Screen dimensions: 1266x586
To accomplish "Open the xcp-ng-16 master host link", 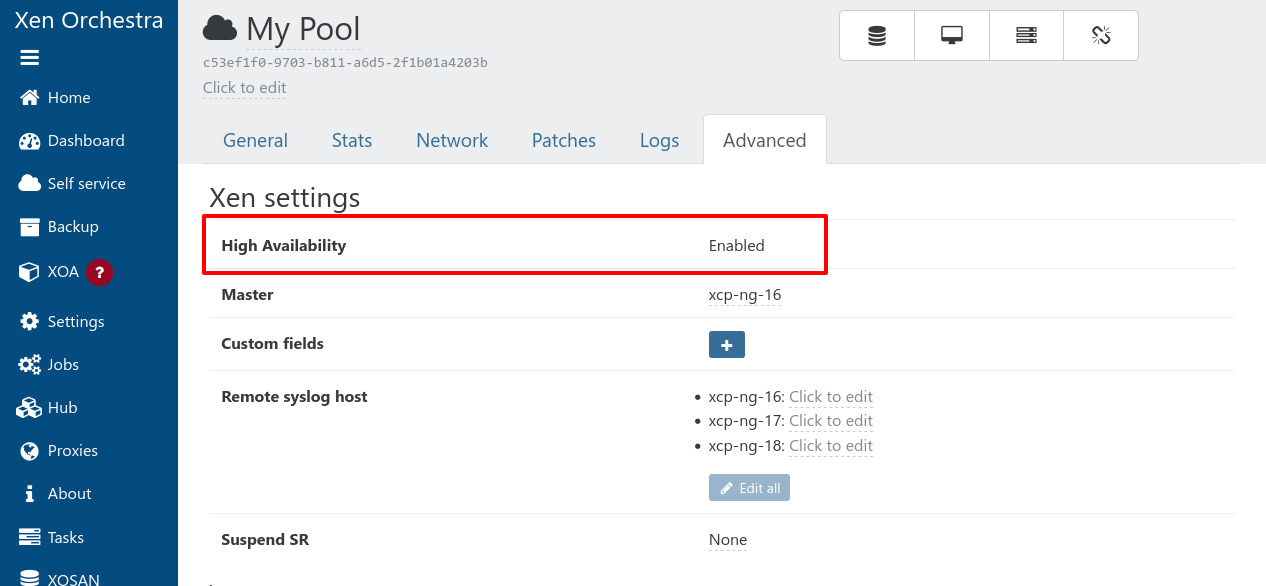I will [744, 295].
